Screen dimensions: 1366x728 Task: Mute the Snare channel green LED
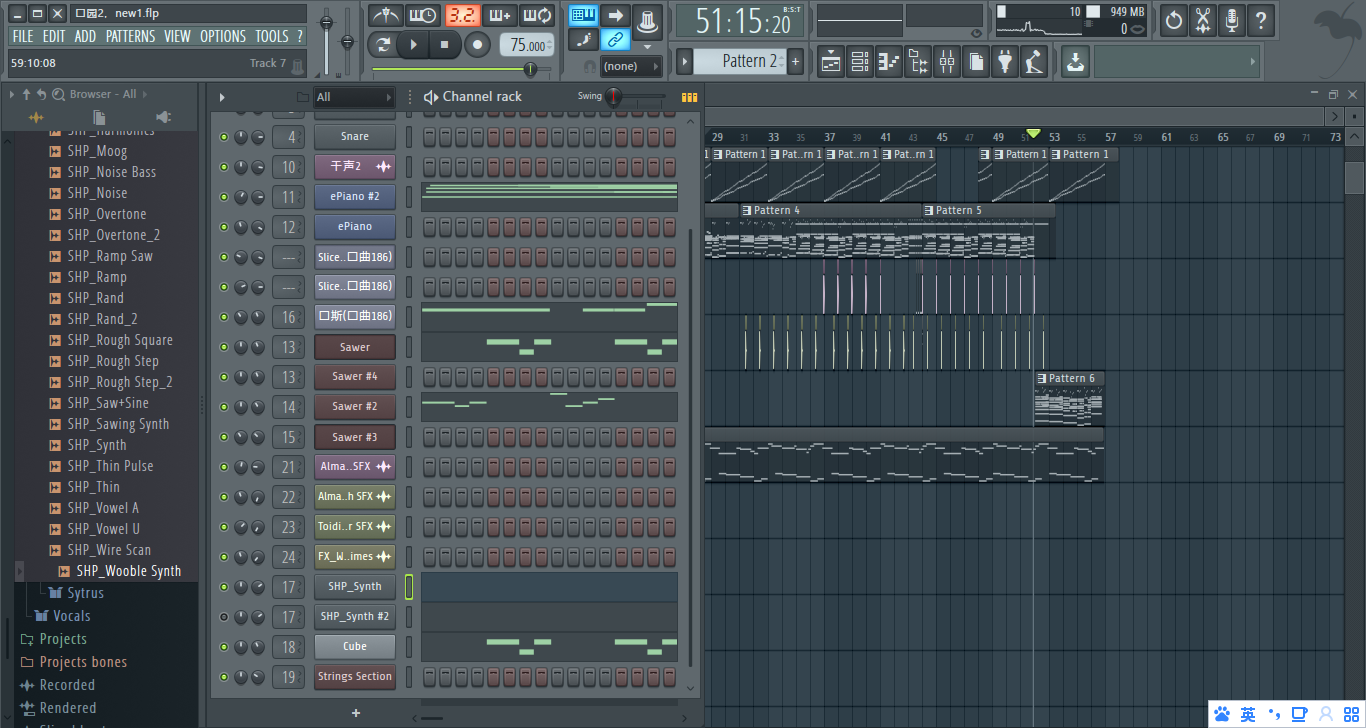pyautogui.click(x=224, y=137)
